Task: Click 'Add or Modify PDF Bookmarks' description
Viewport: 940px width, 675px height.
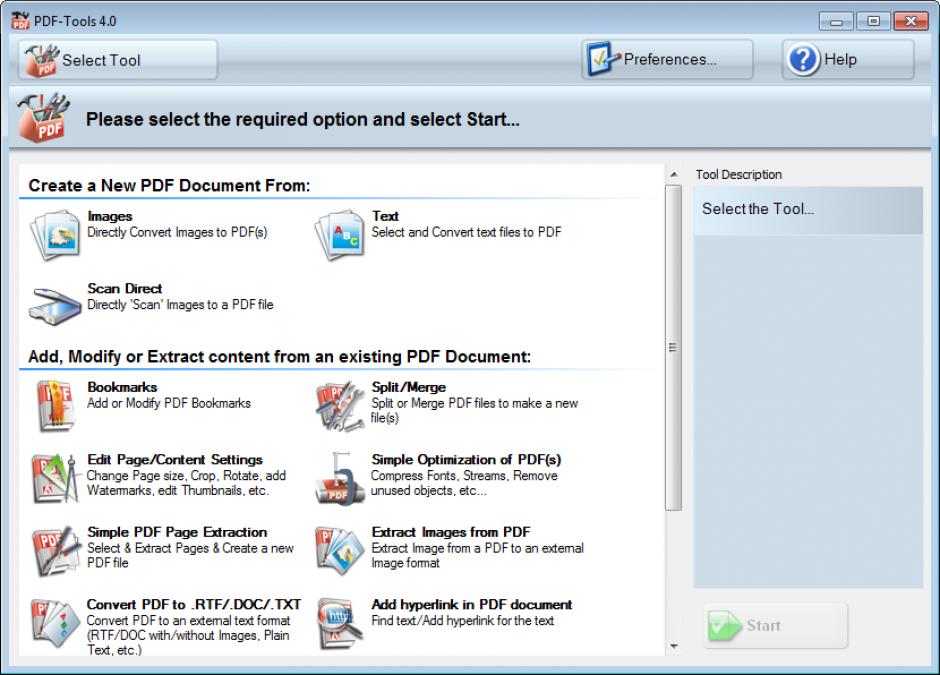Action: (169, 403)
